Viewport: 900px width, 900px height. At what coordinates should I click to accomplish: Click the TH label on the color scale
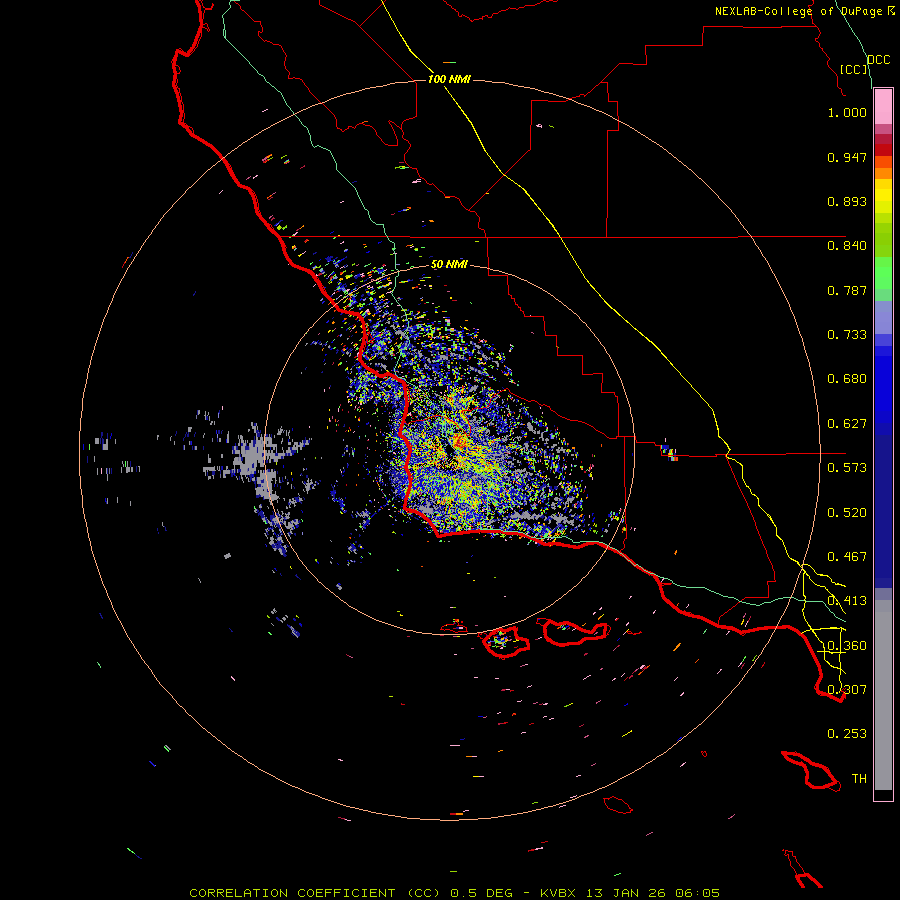[859, 779]
